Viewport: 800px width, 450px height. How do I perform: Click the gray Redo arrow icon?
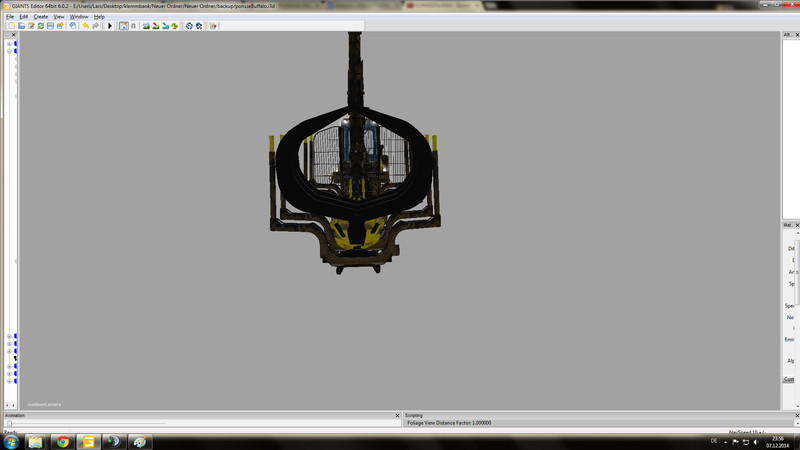pyautogui.click(x=95, y=26)
